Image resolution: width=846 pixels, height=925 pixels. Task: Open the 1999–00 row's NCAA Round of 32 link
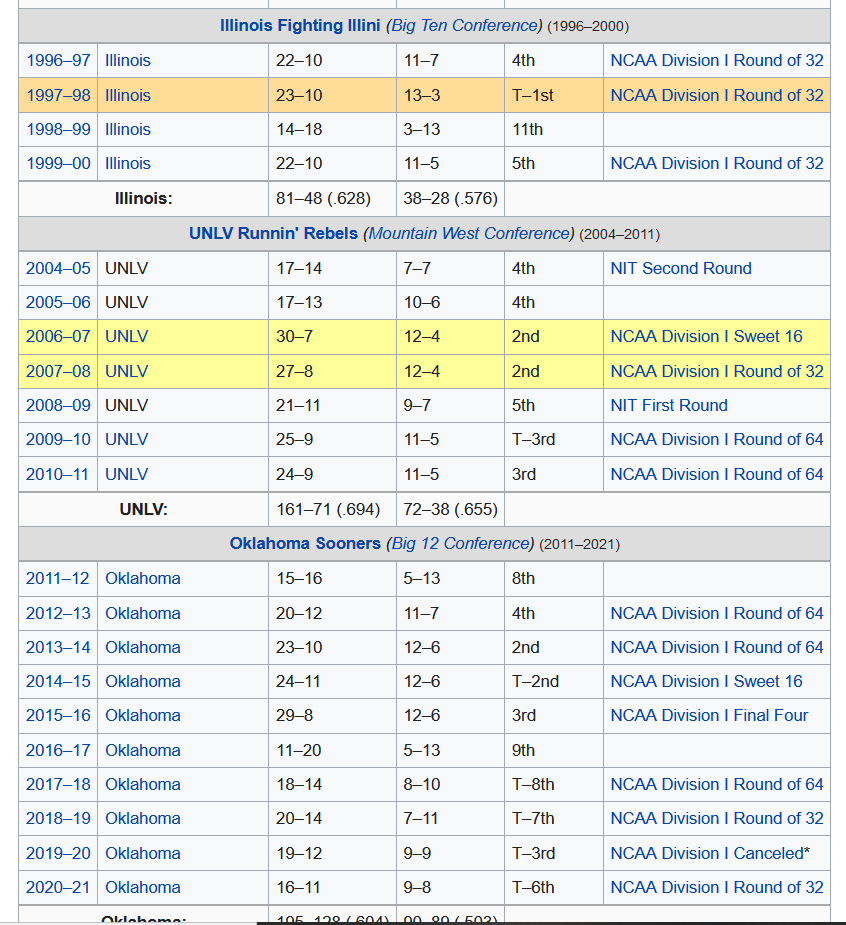click(x=716, y=163)
